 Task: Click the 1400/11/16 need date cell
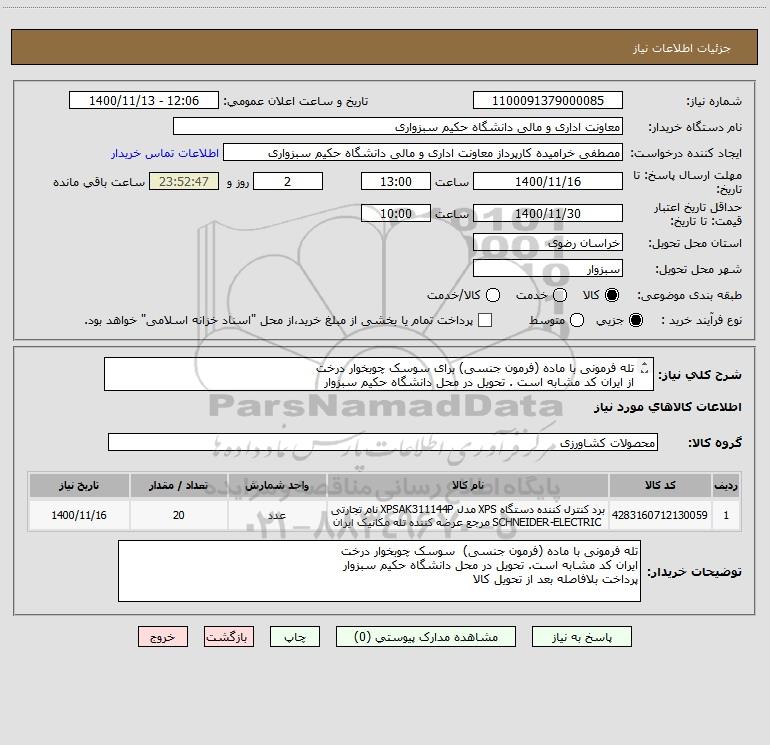(x=79, y=515)
